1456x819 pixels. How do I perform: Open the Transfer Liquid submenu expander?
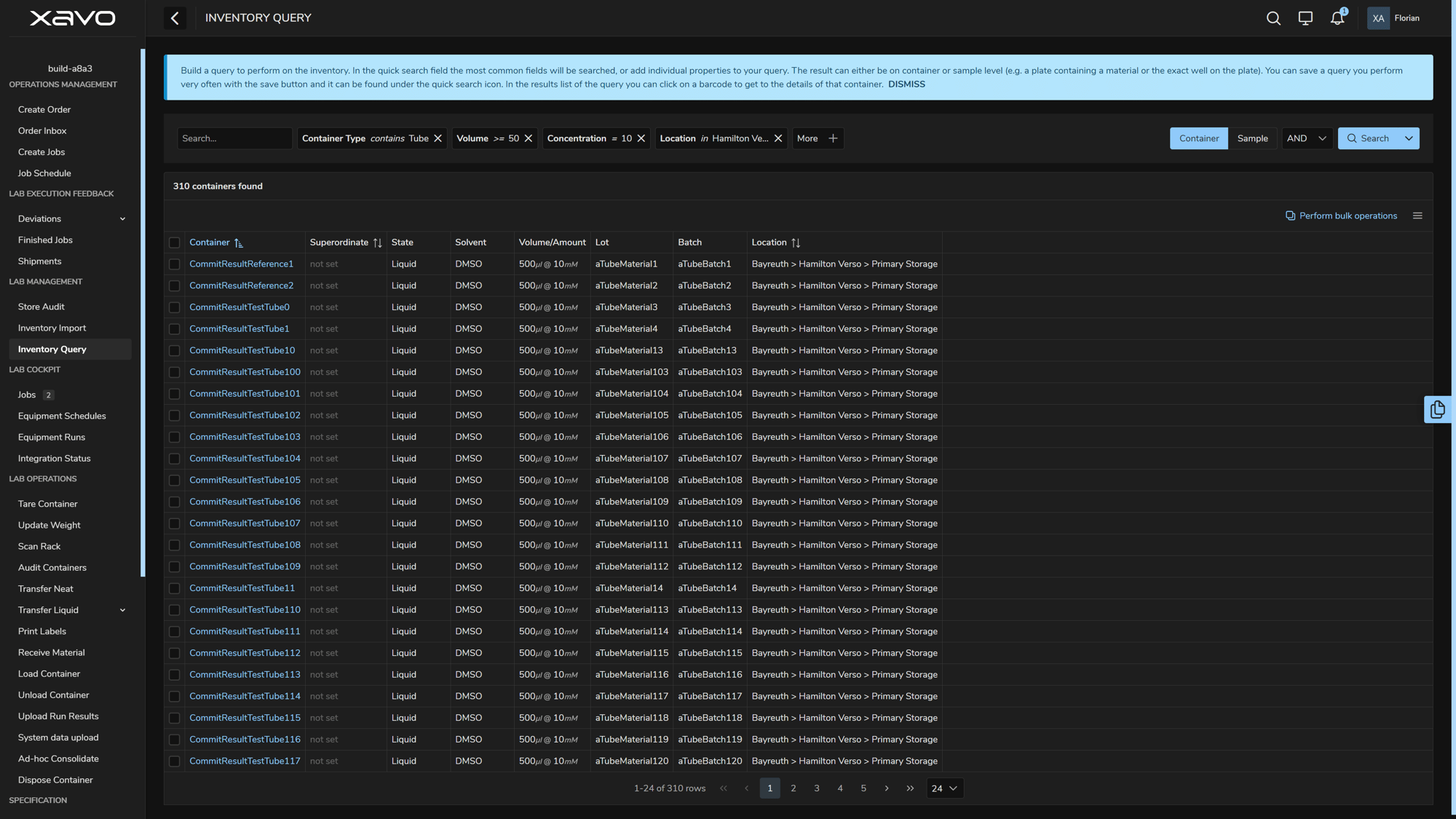point(122,610)
